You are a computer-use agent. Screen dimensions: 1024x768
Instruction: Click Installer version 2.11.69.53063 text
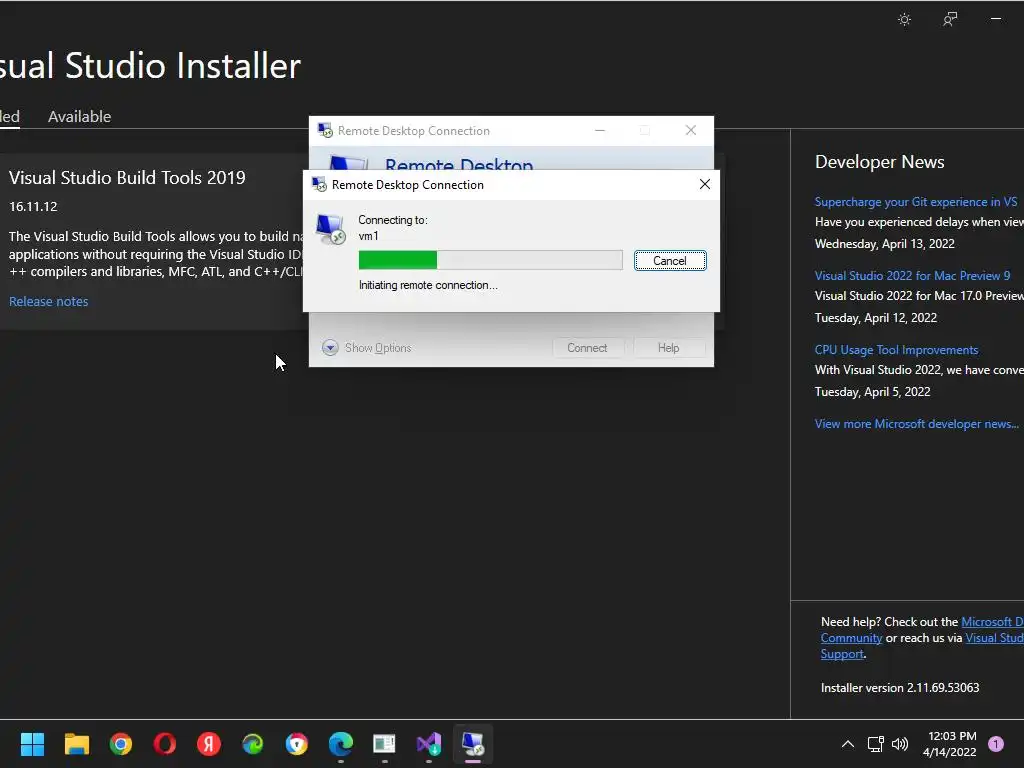pyautogui.click(x=900, y=688)
